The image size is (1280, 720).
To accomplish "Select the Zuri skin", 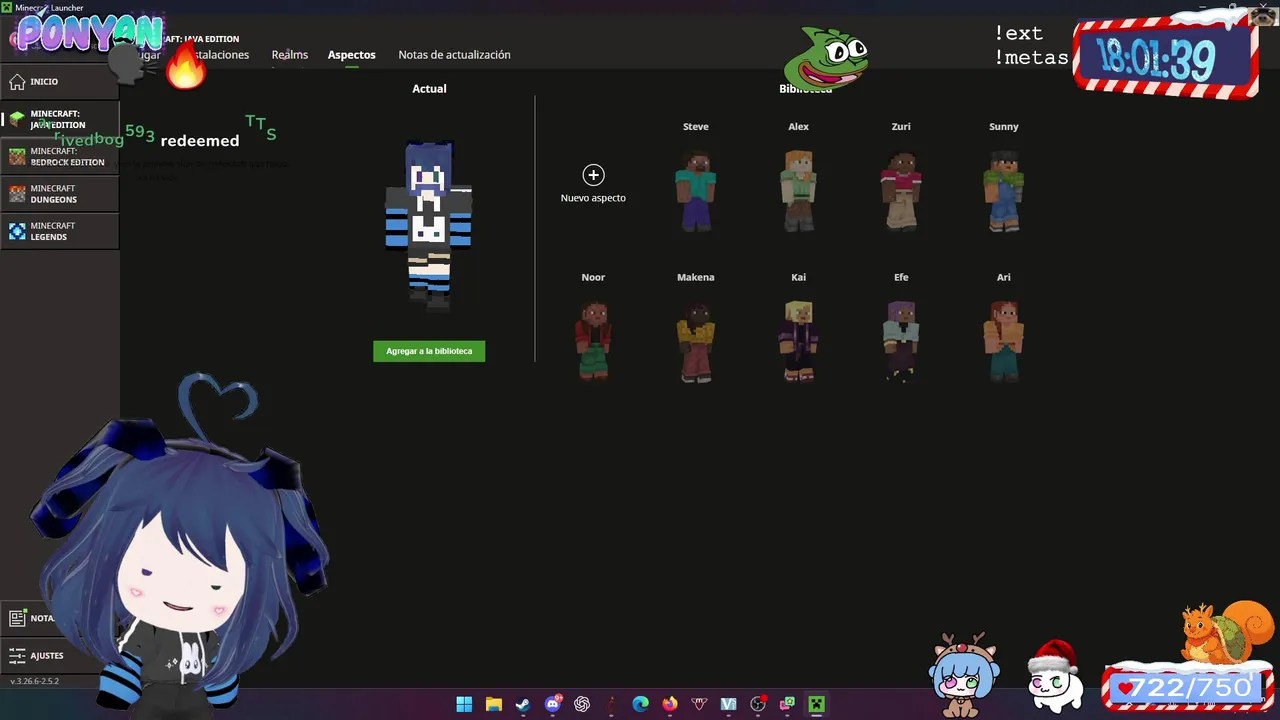I will click(901, 190).
